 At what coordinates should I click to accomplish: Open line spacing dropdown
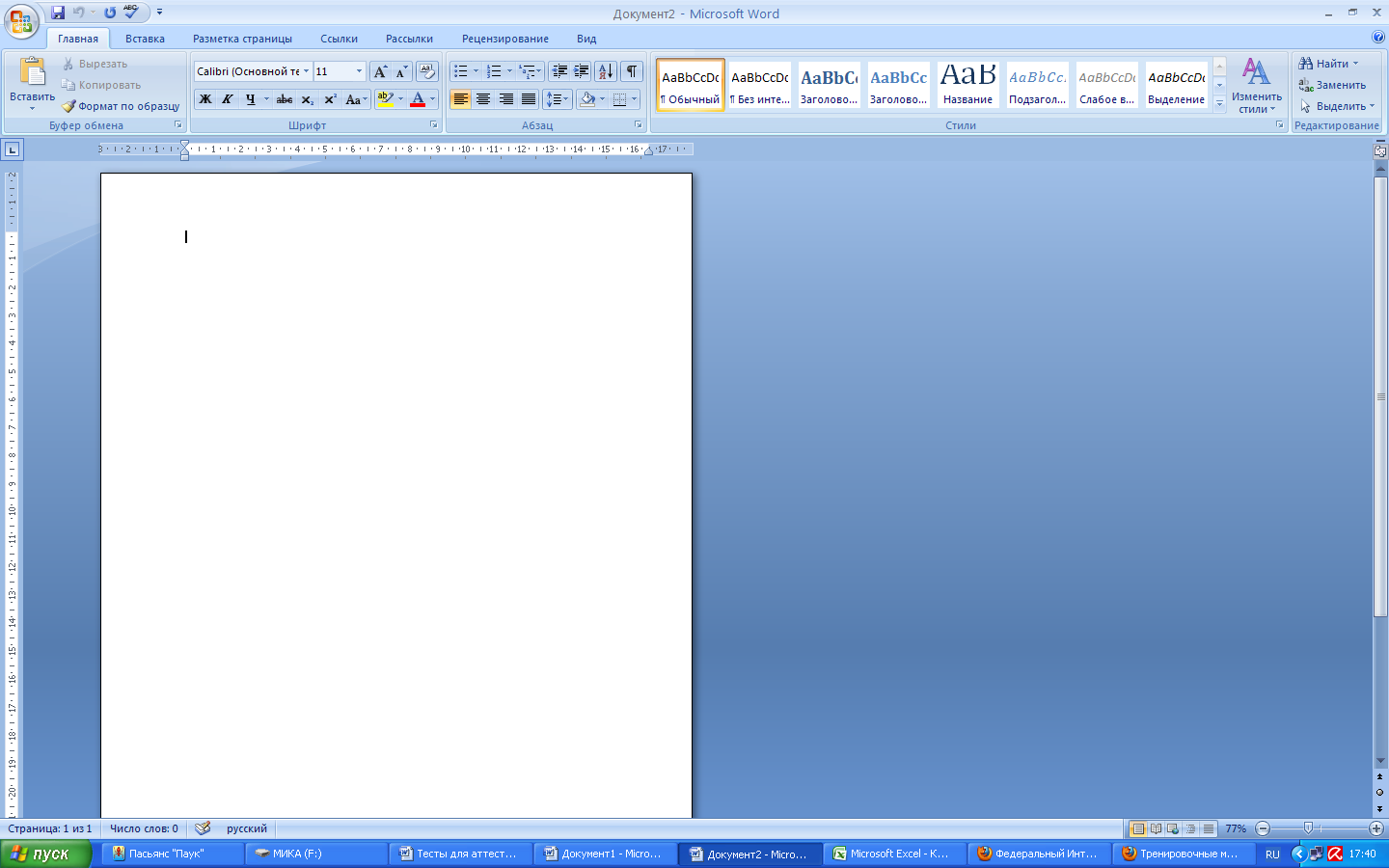pos(558,99)
